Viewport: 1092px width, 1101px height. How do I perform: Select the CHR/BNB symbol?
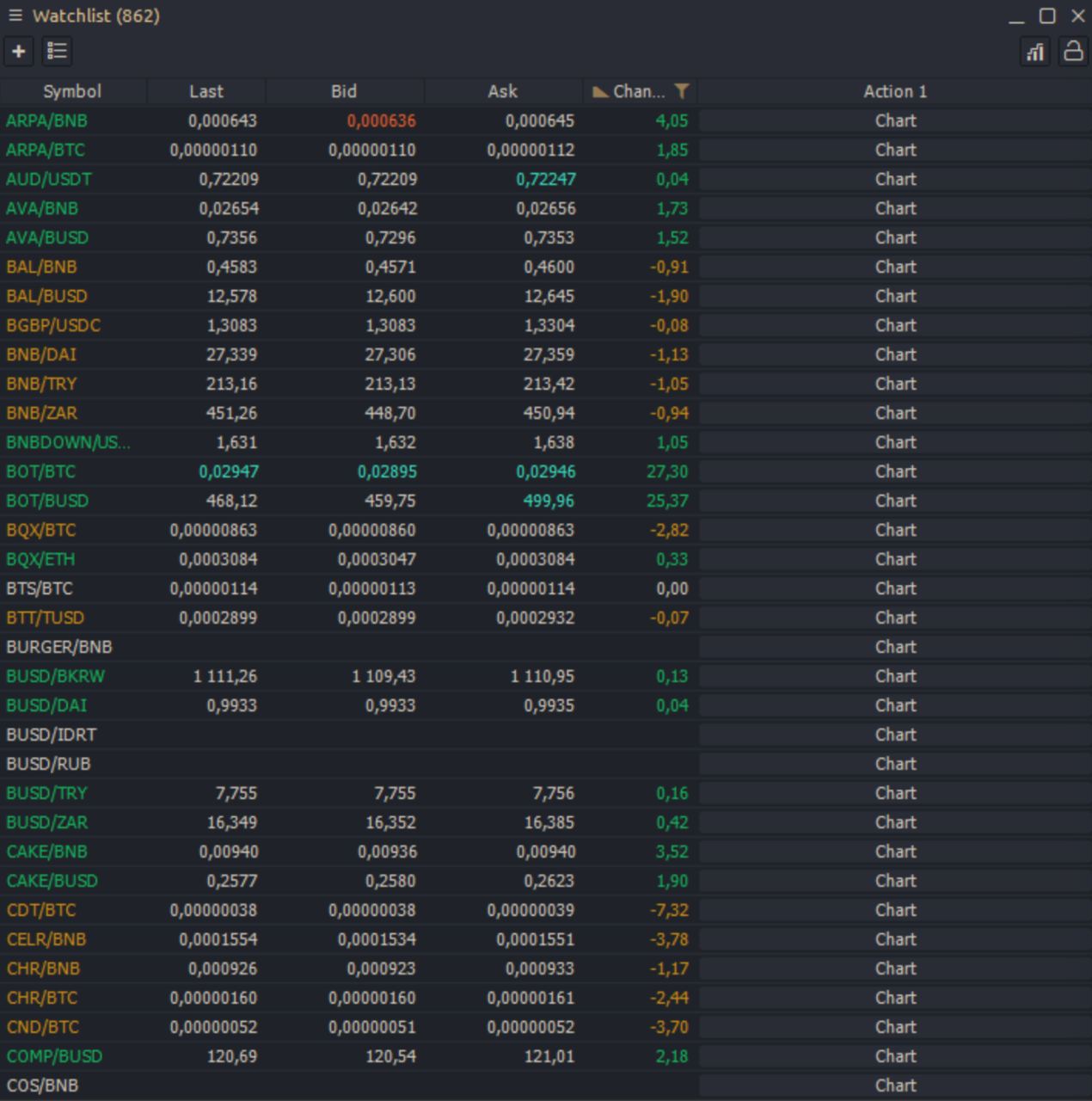pyautogui.click(x=43, y=969)
